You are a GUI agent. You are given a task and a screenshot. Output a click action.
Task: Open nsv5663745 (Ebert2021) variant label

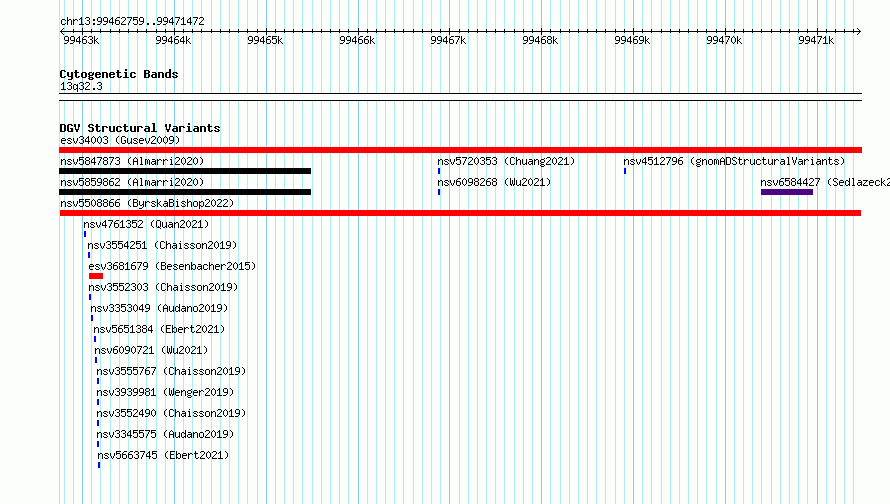click(x=163, y=455)
